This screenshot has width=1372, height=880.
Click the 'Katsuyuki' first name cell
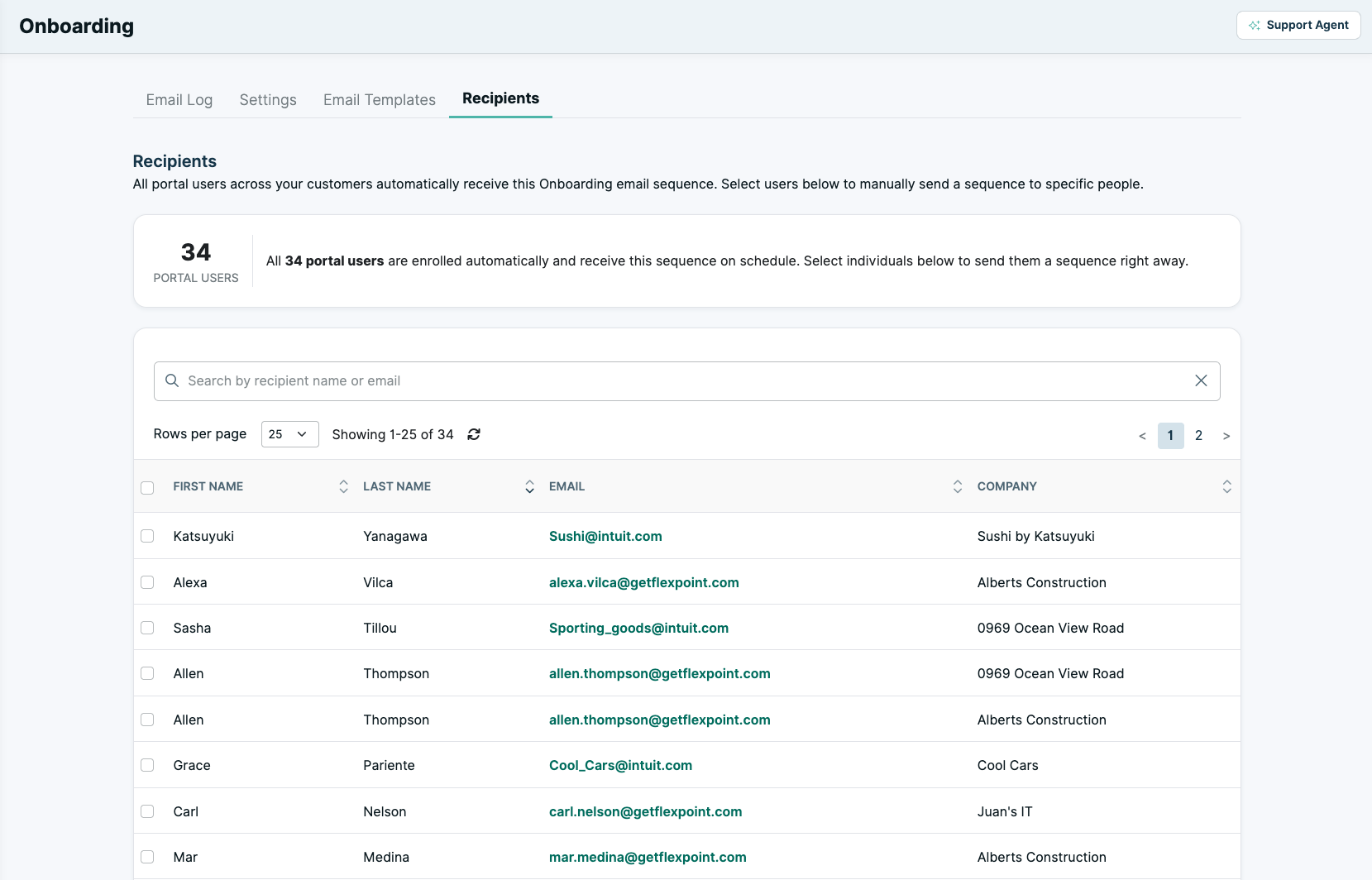(x=203, y=536)
